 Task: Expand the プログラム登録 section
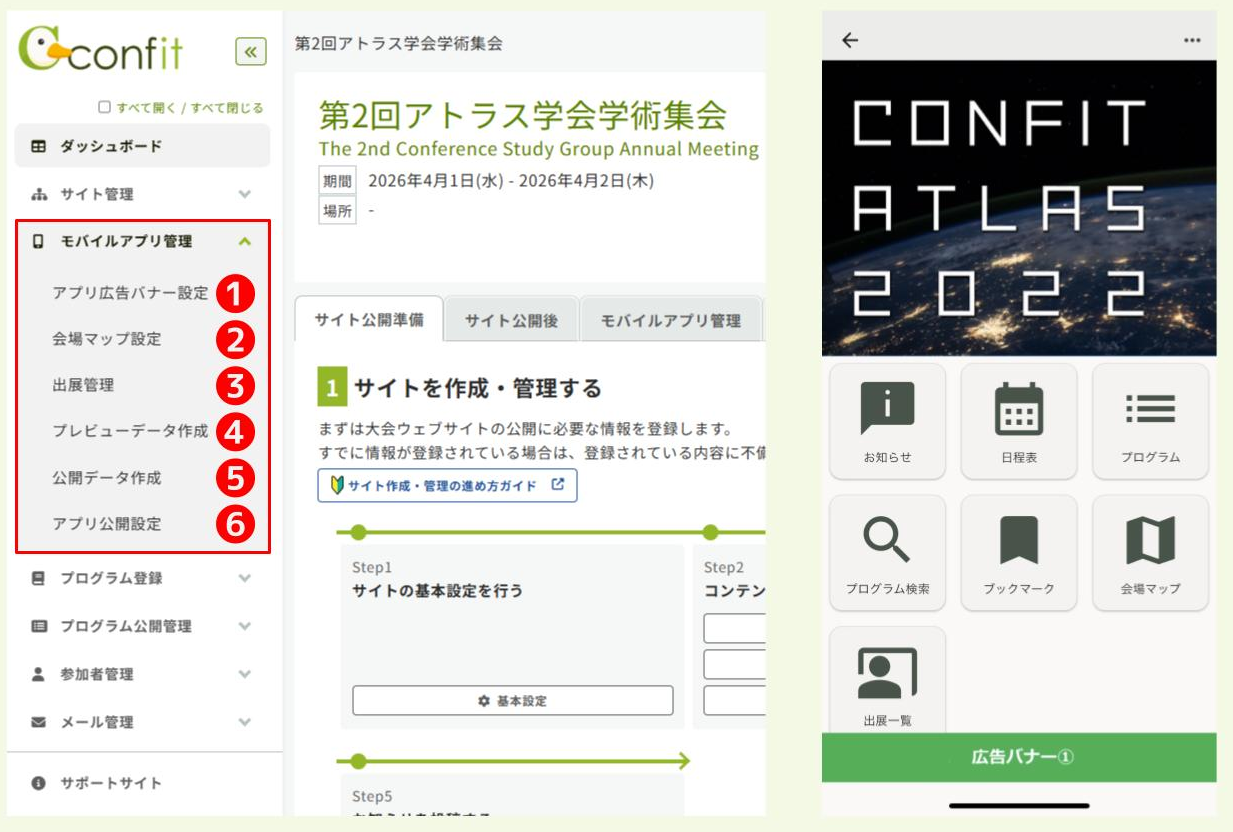point(142,578)
